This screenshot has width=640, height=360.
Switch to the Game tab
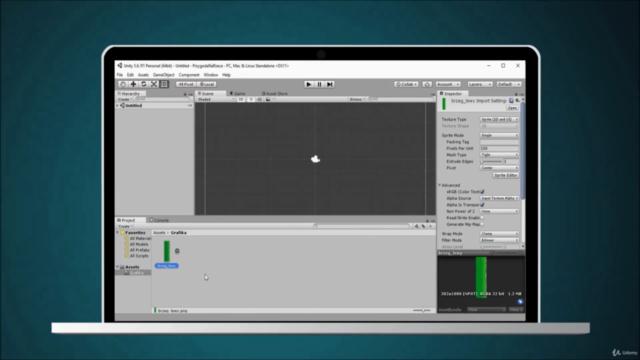pyautogui.click(x=238, y=93)
